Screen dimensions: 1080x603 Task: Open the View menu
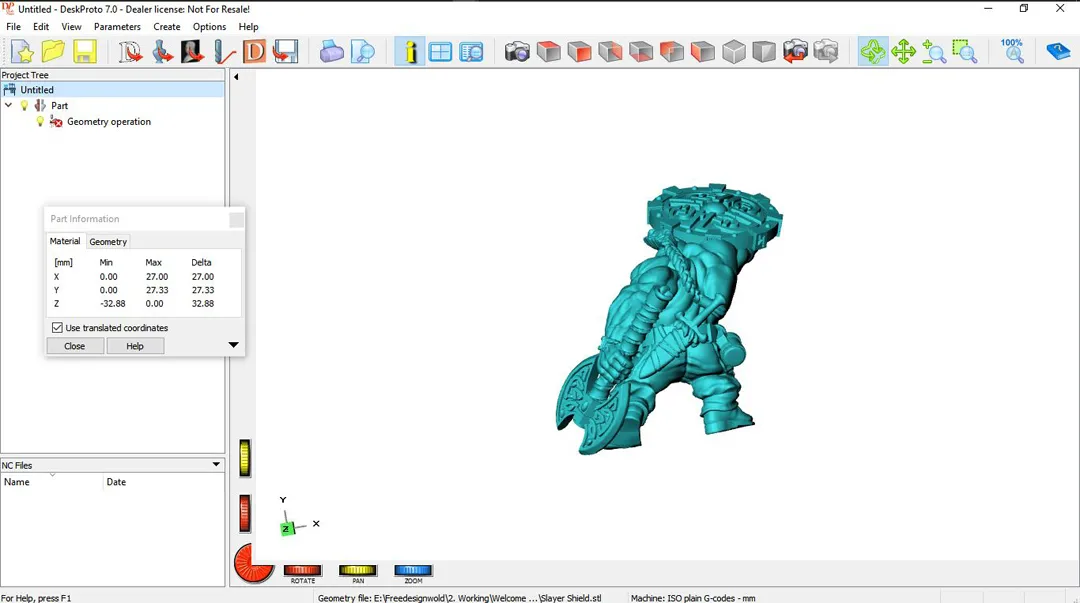coord(71,27)
